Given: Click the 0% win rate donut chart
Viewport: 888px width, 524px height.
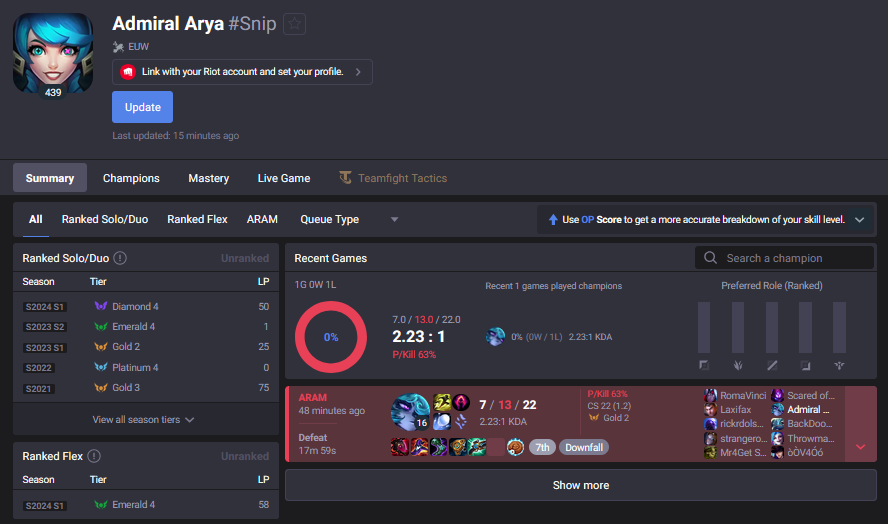Looking at the screenshot, I should 331,337.
